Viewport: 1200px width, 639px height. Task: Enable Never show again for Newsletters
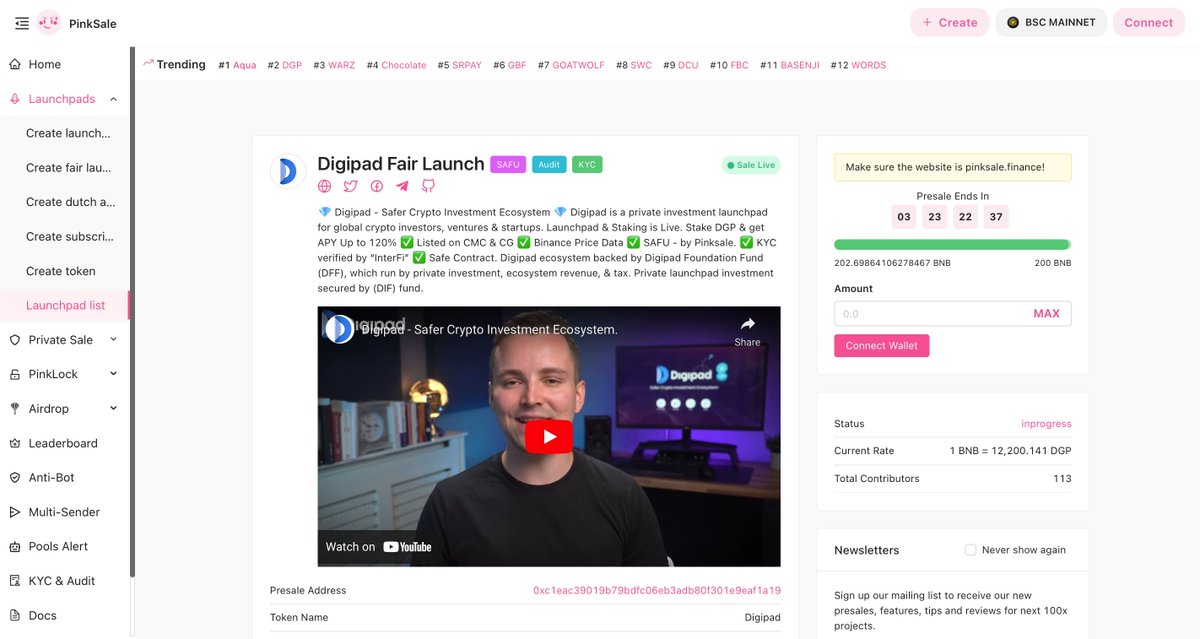tap(970, 549)
